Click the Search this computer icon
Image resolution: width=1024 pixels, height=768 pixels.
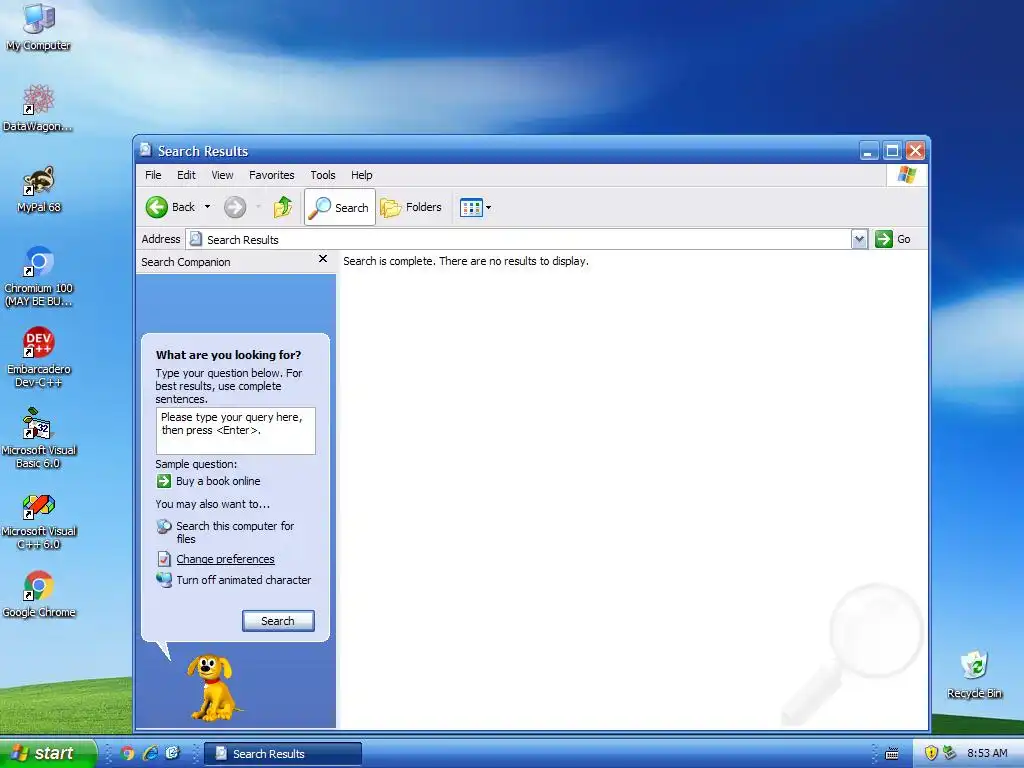coord(164,526)
